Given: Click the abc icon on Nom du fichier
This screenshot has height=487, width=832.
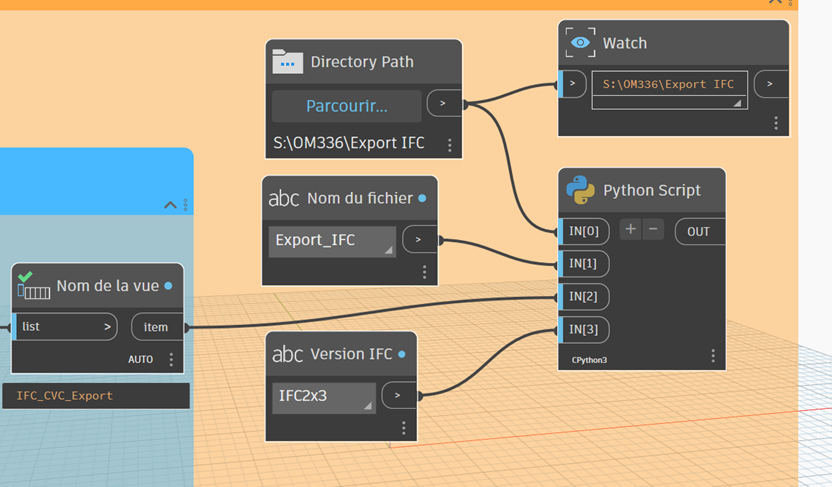Looking at the screenshot, I should point(284,199).
